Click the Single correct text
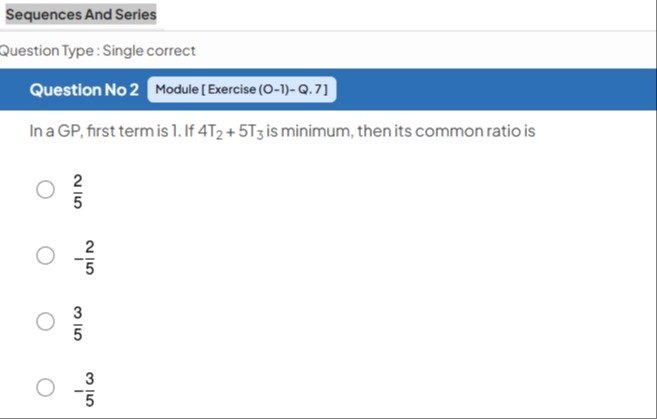 149,51
